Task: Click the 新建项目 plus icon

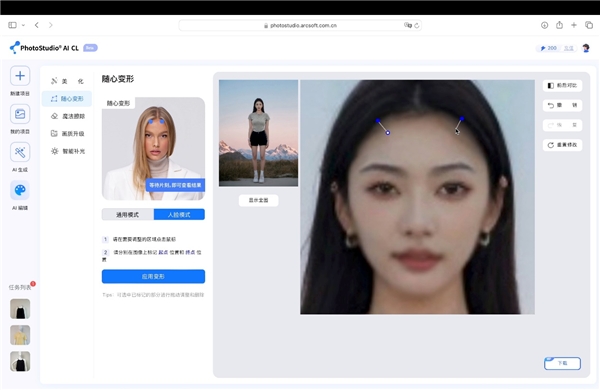Action: tap(20, 76)
